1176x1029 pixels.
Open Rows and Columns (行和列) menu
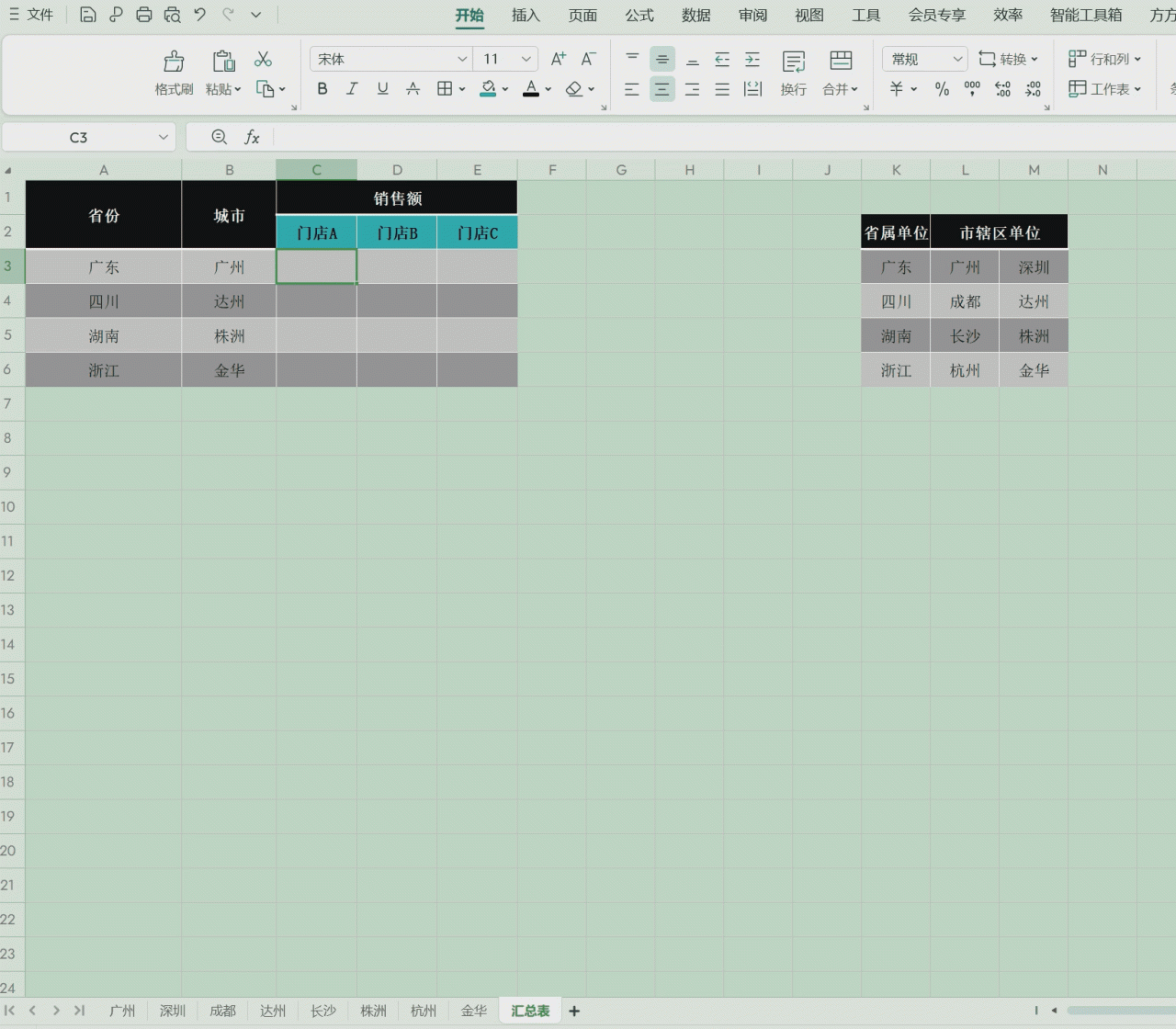coord(1104,59)
